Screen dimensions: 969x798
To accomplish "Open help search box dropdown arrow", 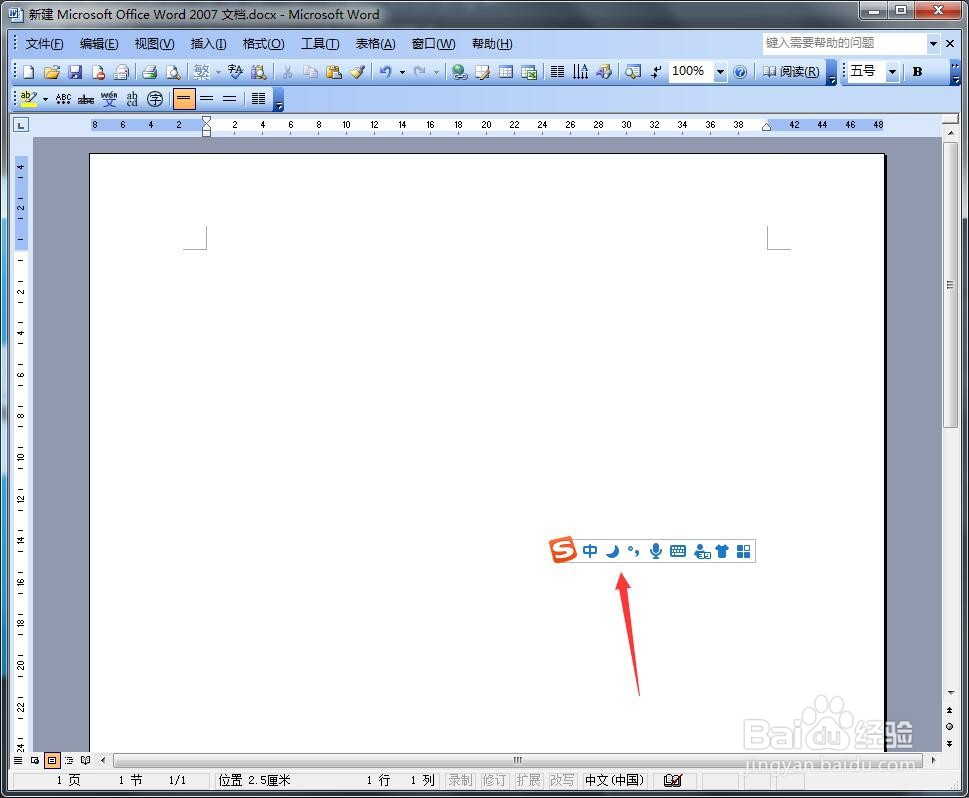I will pyautogui.click(x=933, y=43).
